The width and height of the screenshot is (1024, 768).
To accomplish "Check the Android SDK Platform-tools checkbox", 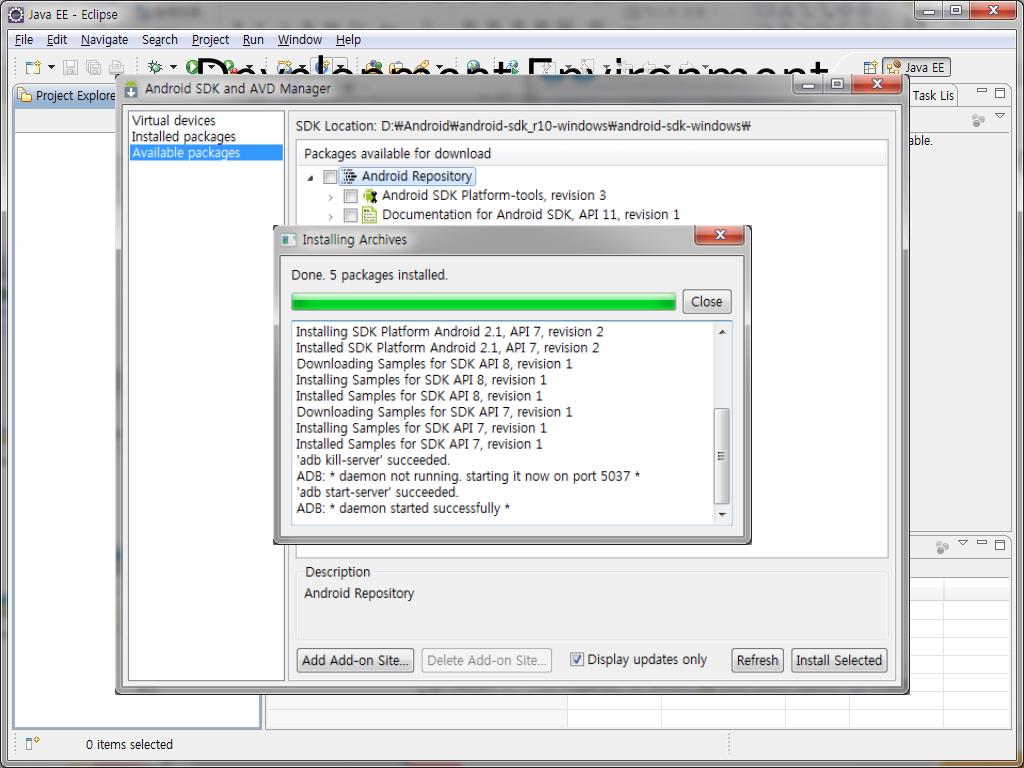I will click(x=351, y=196).
